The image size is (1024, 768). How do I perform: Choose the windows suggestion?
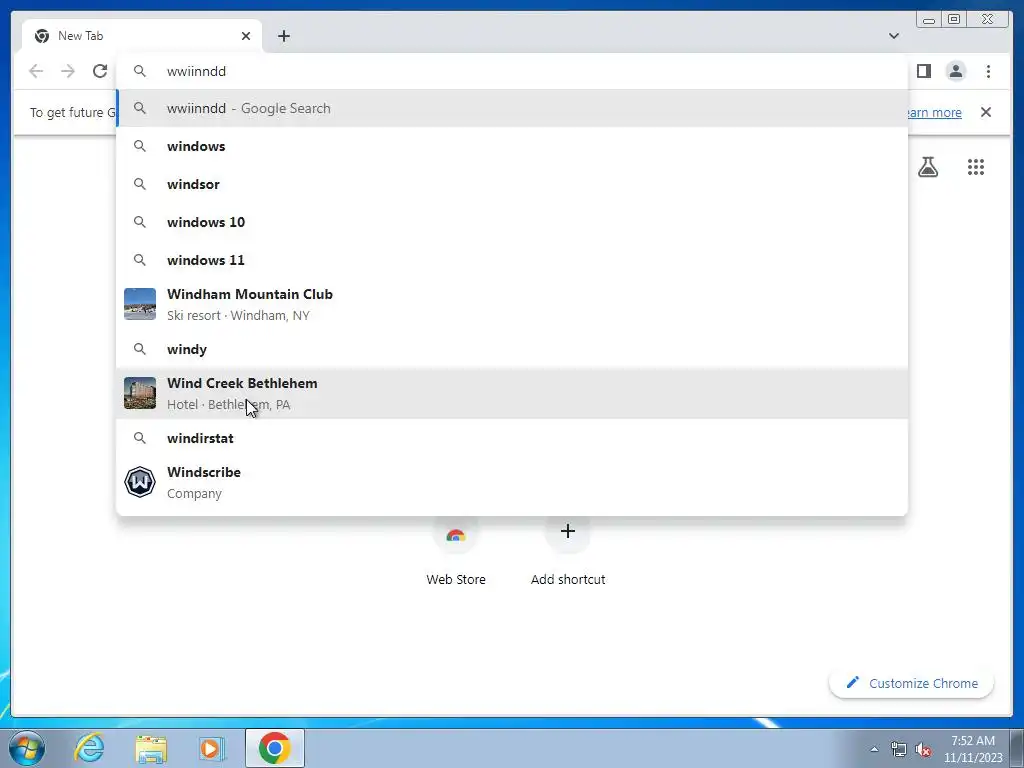(x=512, y=146)
